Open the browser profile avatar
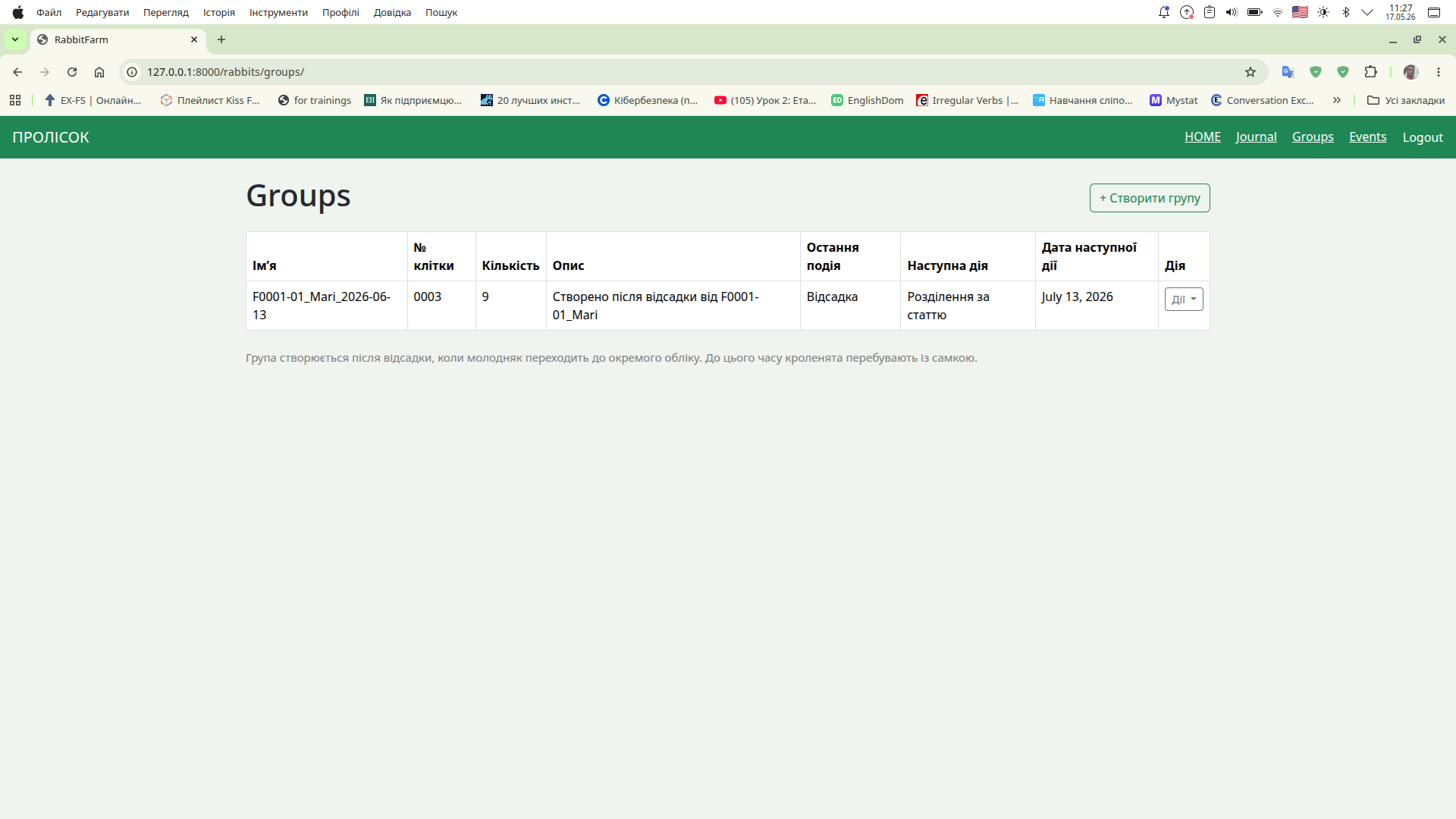The height and width of the screenshot is (819, 1456). tap(1411, 72)
